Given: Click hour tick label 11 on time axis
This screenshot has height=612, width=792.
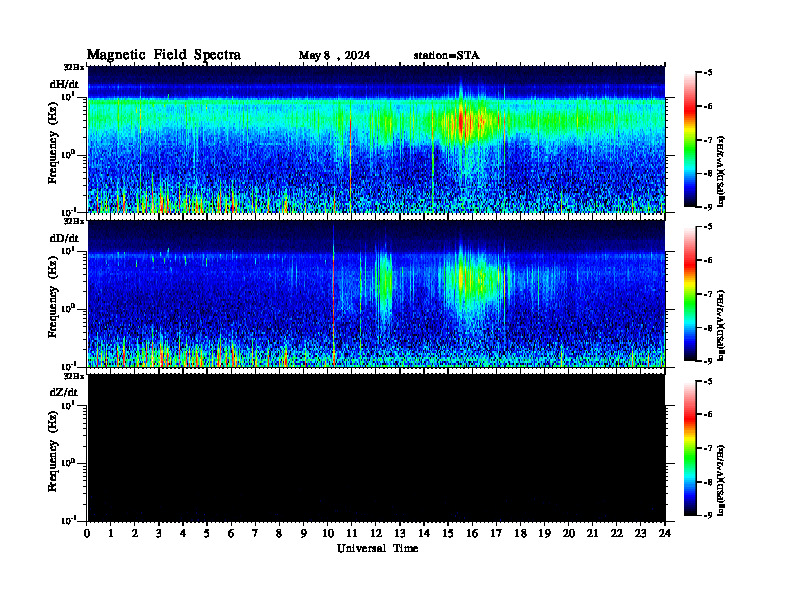Looking at the screenshot, I should point(352,534).
